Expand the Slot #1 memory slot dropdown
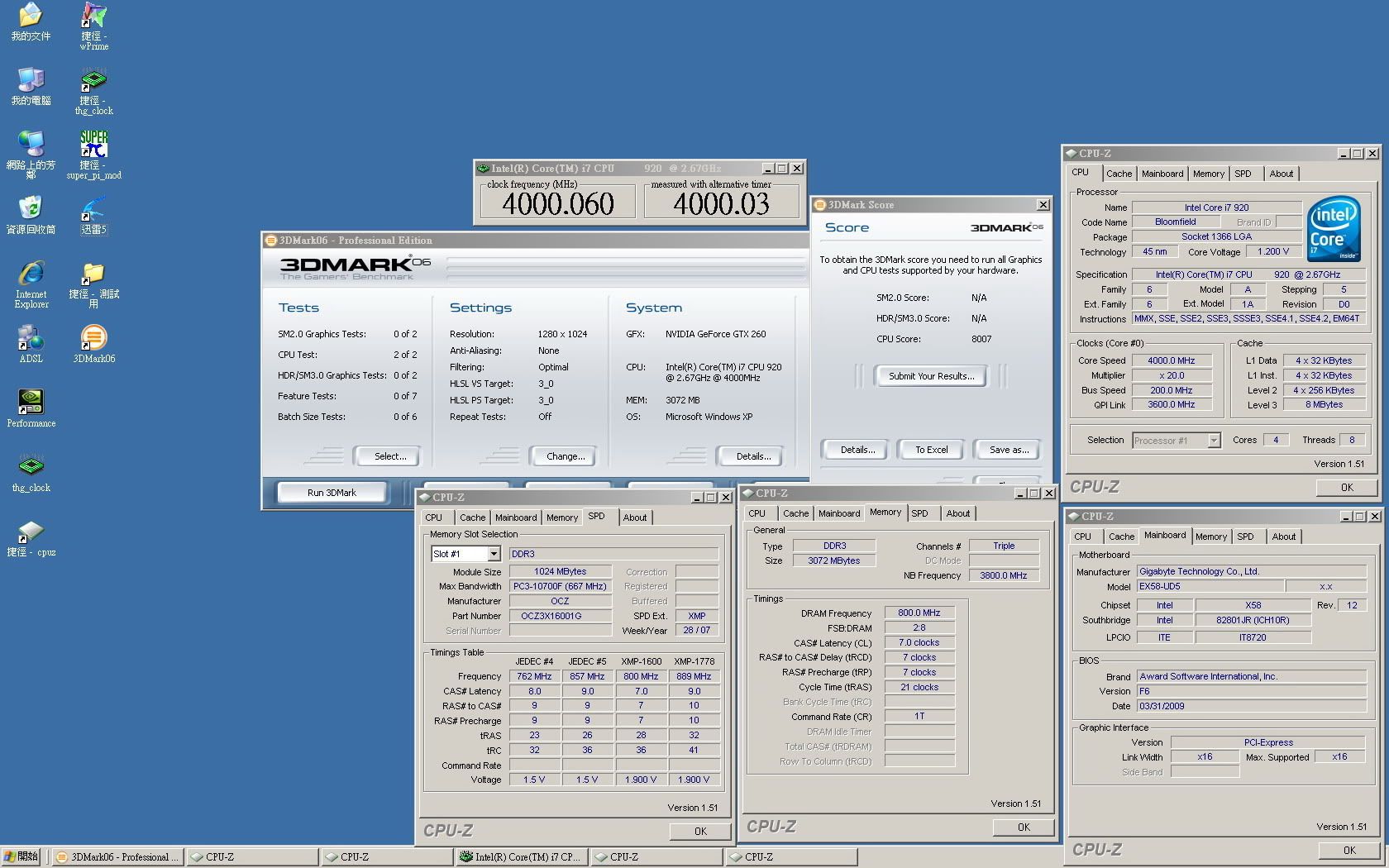 494,554
